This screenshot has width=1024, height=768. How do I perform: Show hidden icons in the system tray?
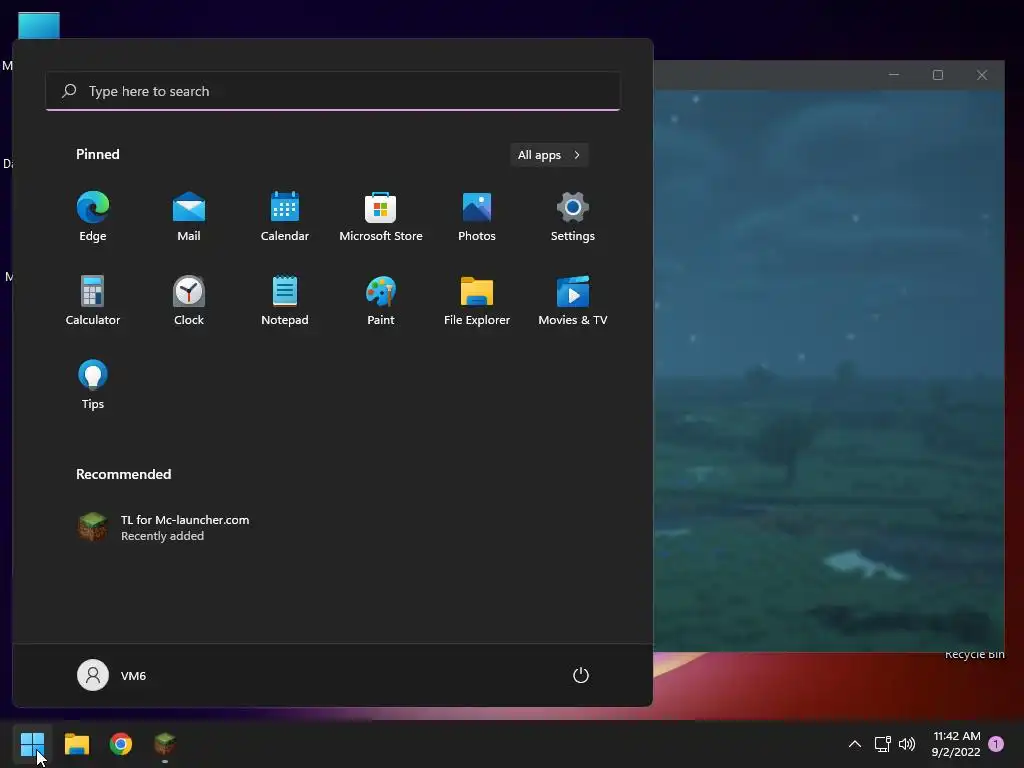click(x=854, y=744)
